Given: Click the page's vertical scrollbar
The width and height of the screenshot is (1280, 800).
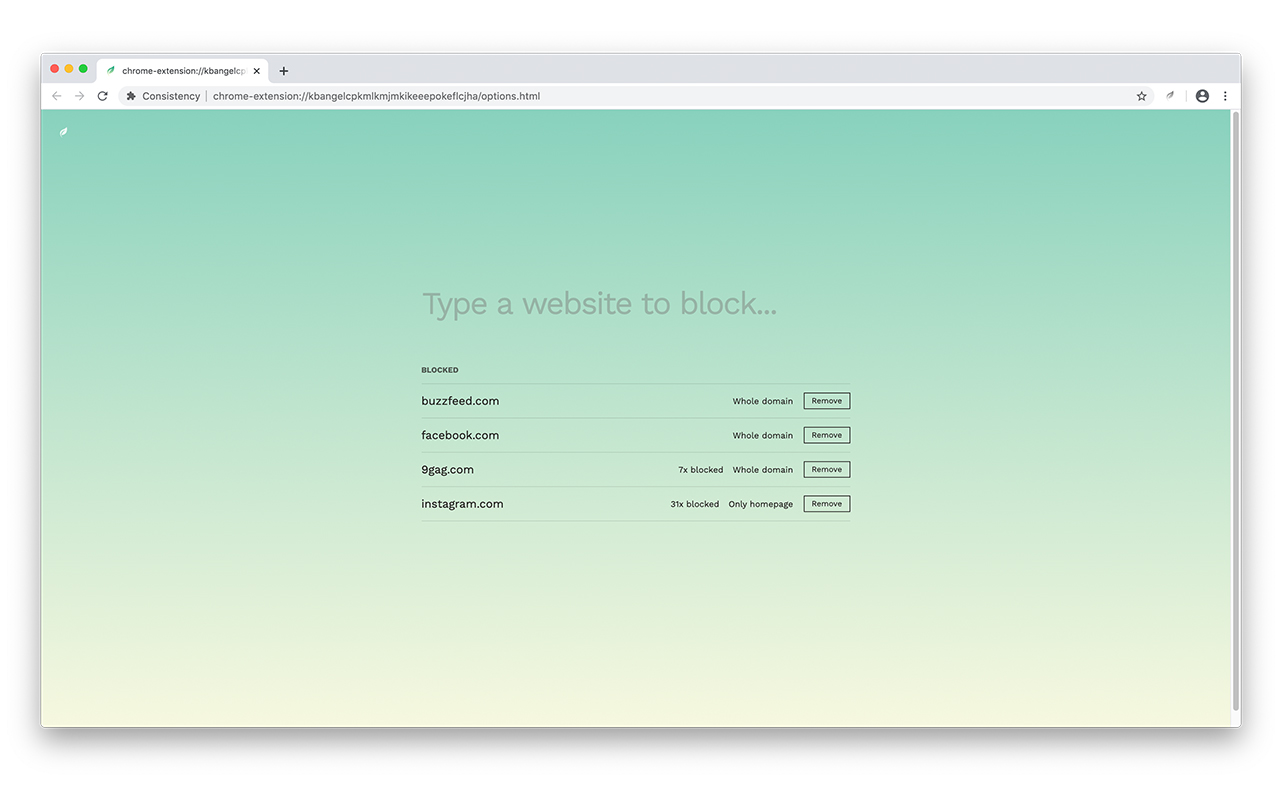Looking at the screenshot, I should [x=1236, y=410].
